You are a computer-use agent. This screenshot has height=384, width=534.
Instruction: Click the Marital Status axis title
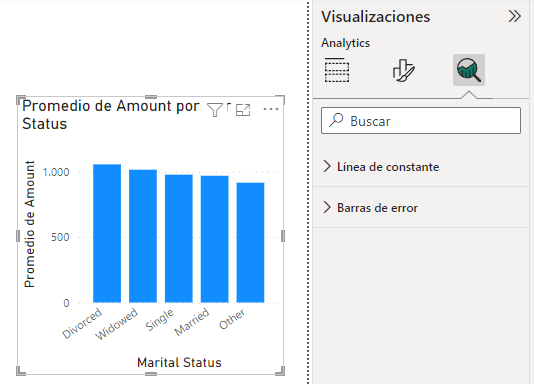179,363
